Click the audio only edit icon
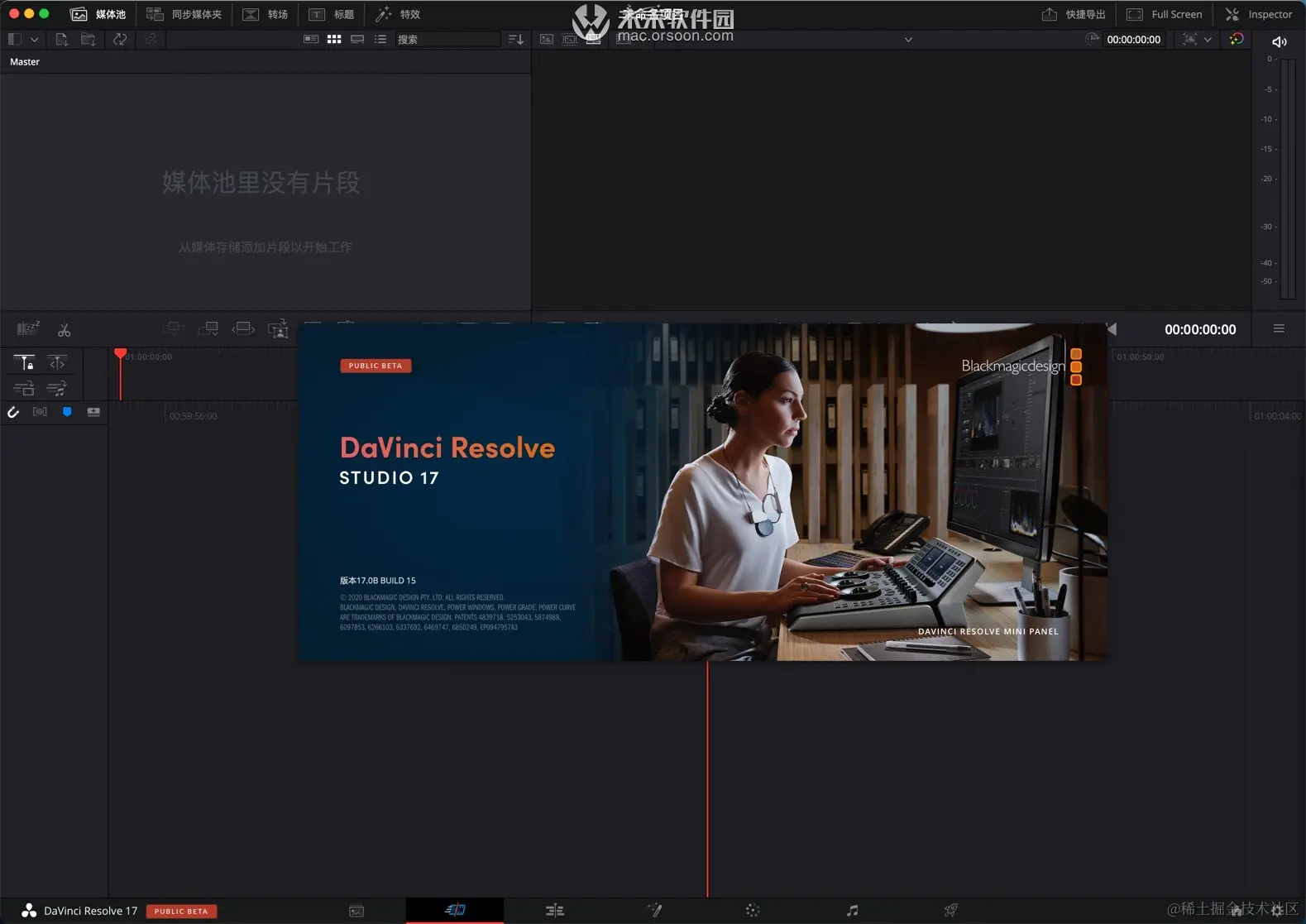The width and height of the screenshot is (1306, 924). click(x=57, y=388)
